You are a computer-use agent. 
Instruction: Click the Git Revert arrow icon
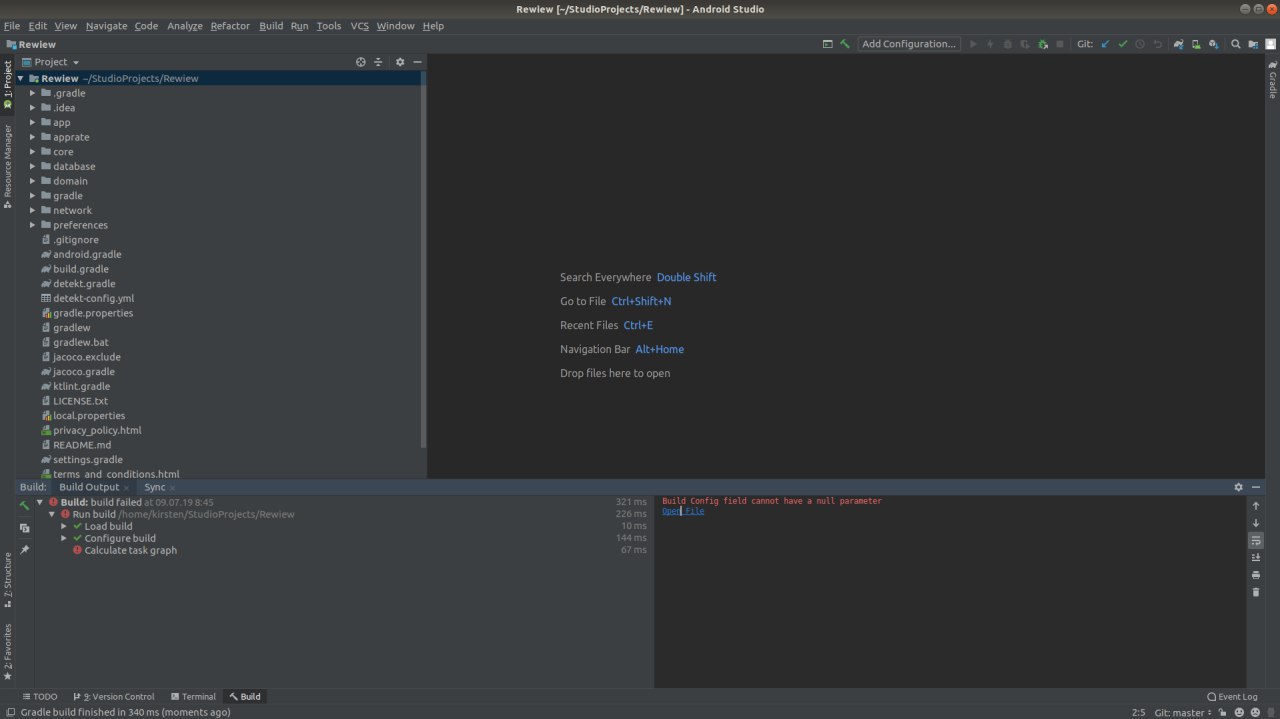point(1158,44)
